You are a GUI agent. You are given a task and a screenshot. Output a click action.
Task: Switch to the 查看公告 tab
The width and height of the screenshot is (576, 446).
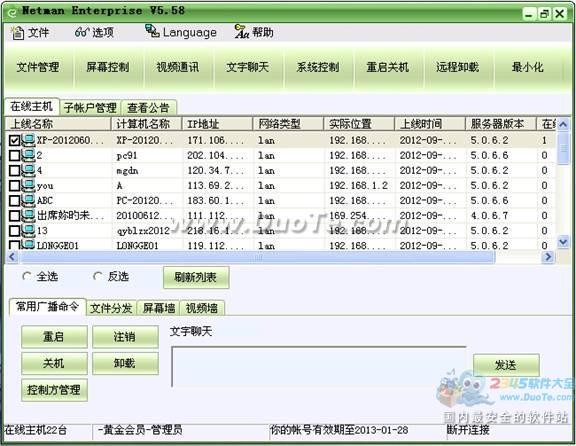point(148,108)
